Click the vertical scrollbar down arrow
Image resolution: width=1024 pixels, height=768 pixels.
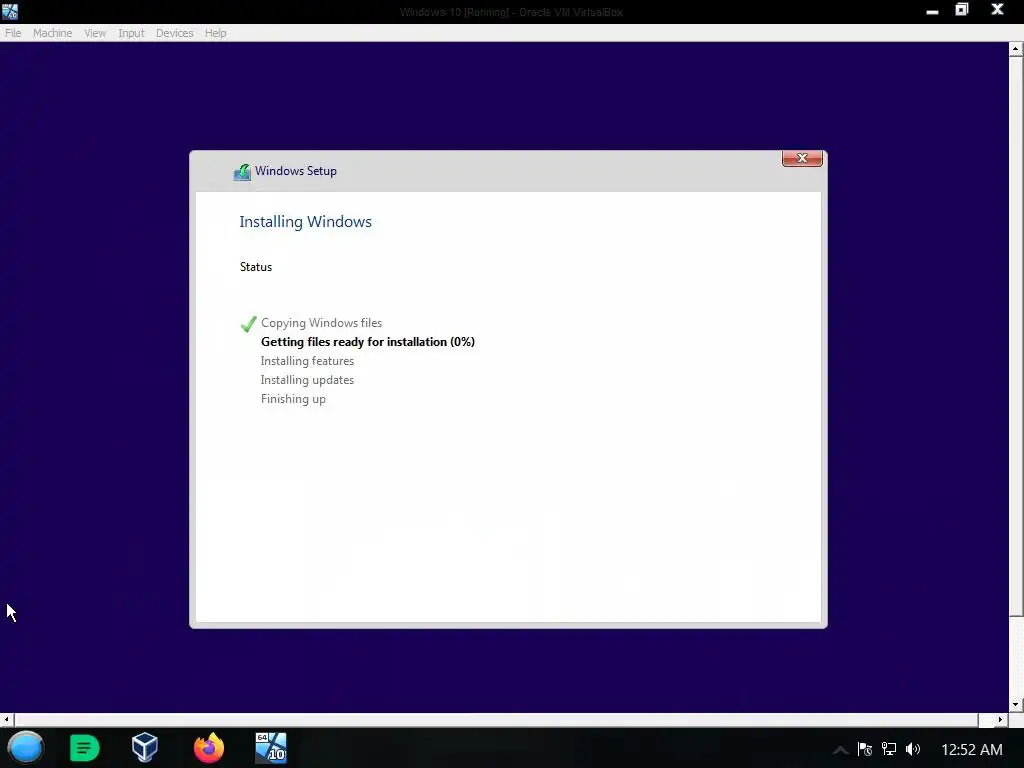[1016, 705]
